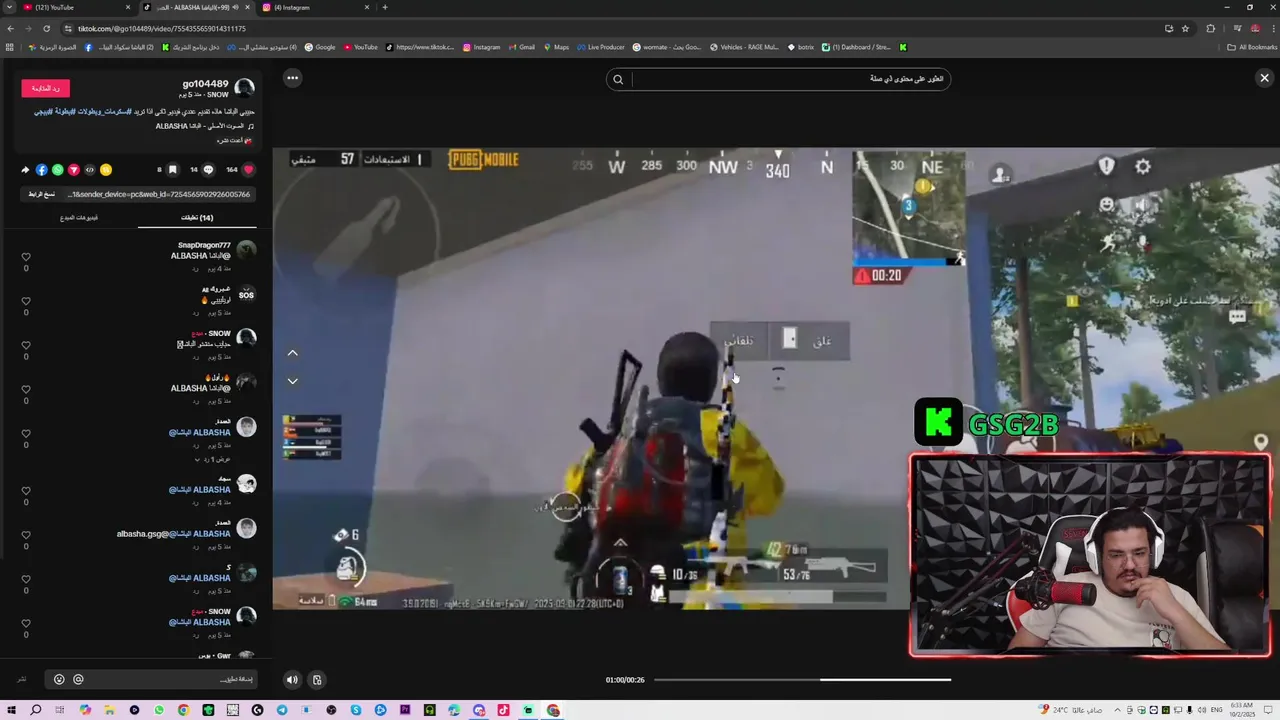Like SnapDragon777's comment

pos(26,257)
